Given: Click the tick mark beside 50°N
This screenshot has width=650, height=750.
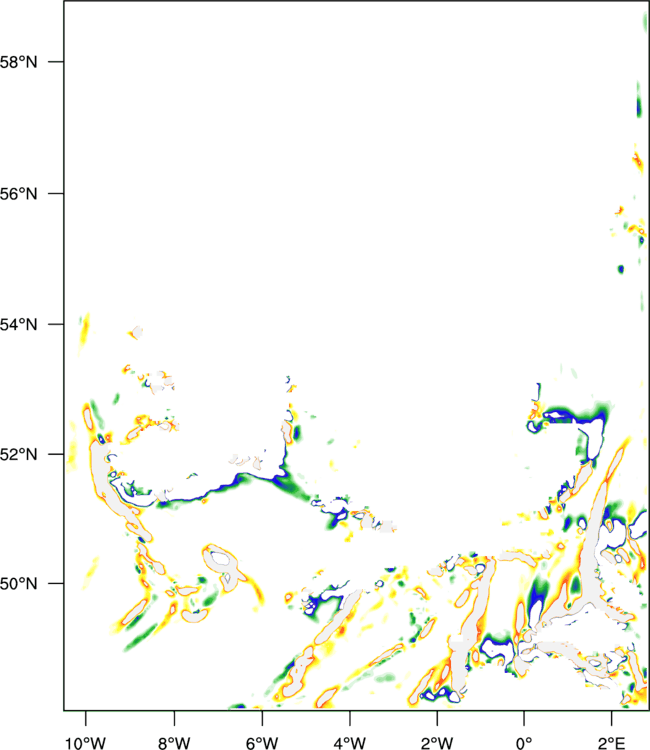Looking at the screenshot, I should pyautogui.click(x=56, y=583).
